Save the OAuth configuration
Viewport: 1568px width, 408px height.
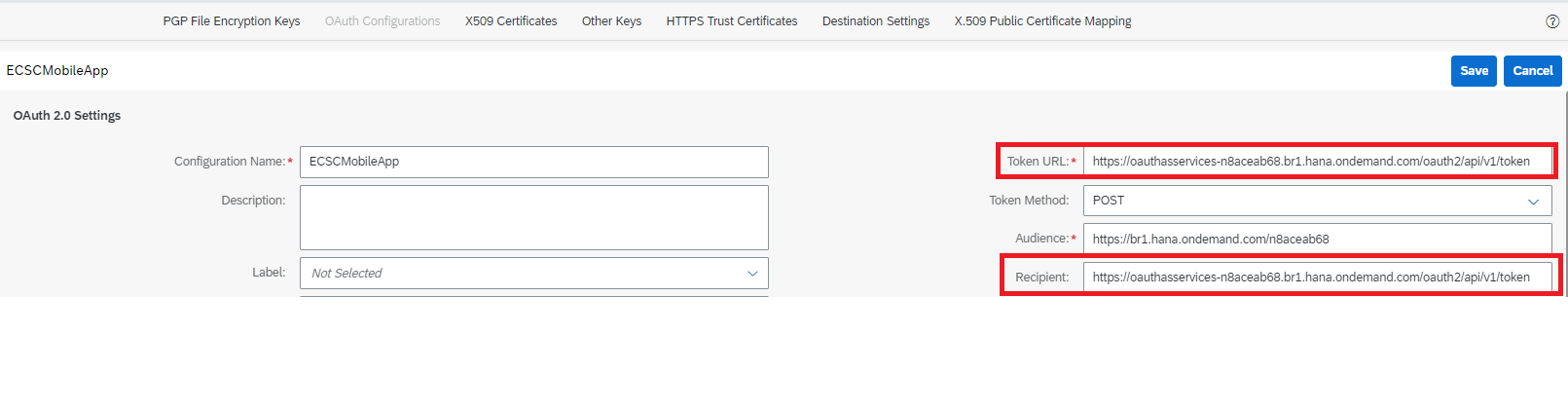click(1474, 71)
